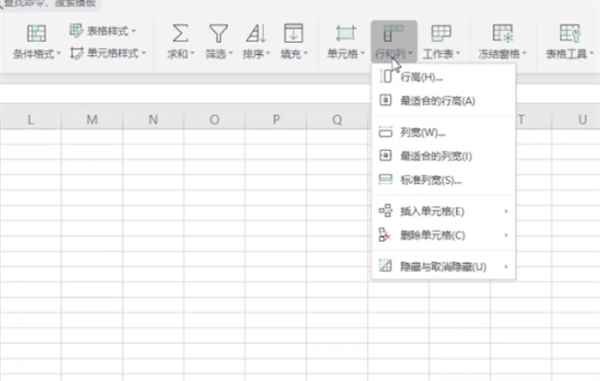
Task: Click the 冻结窗格 label text
Action: (x=499, y=54)
